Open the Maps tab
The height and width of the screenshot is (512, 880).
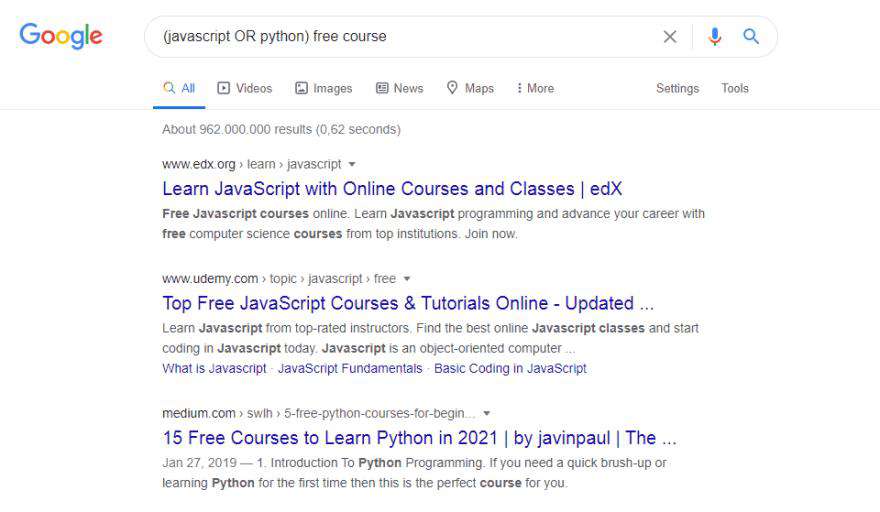point(470,88)
